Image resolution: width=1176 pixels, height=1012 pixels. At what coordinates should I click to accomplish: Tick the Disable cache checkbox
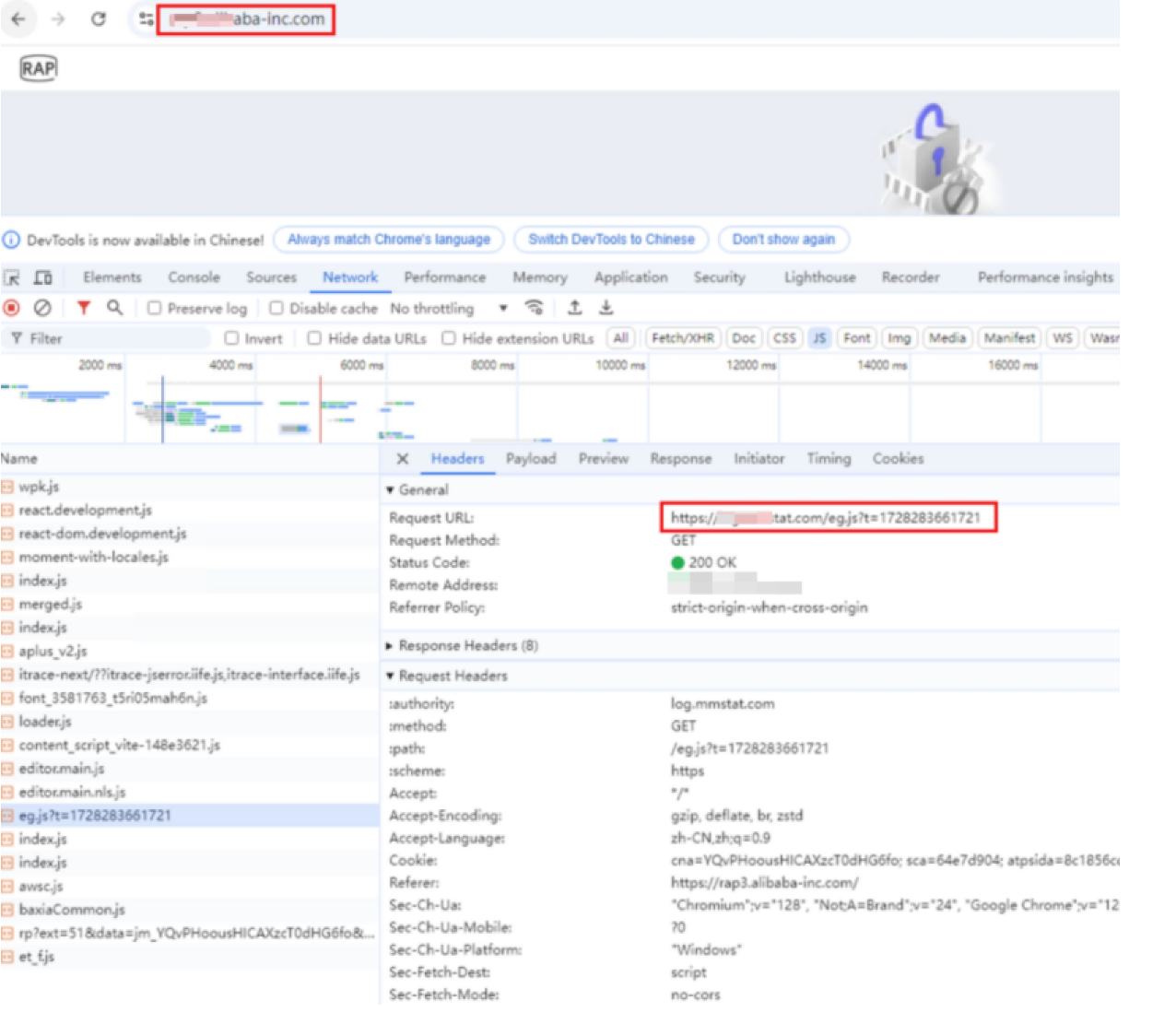coord(276,309)
